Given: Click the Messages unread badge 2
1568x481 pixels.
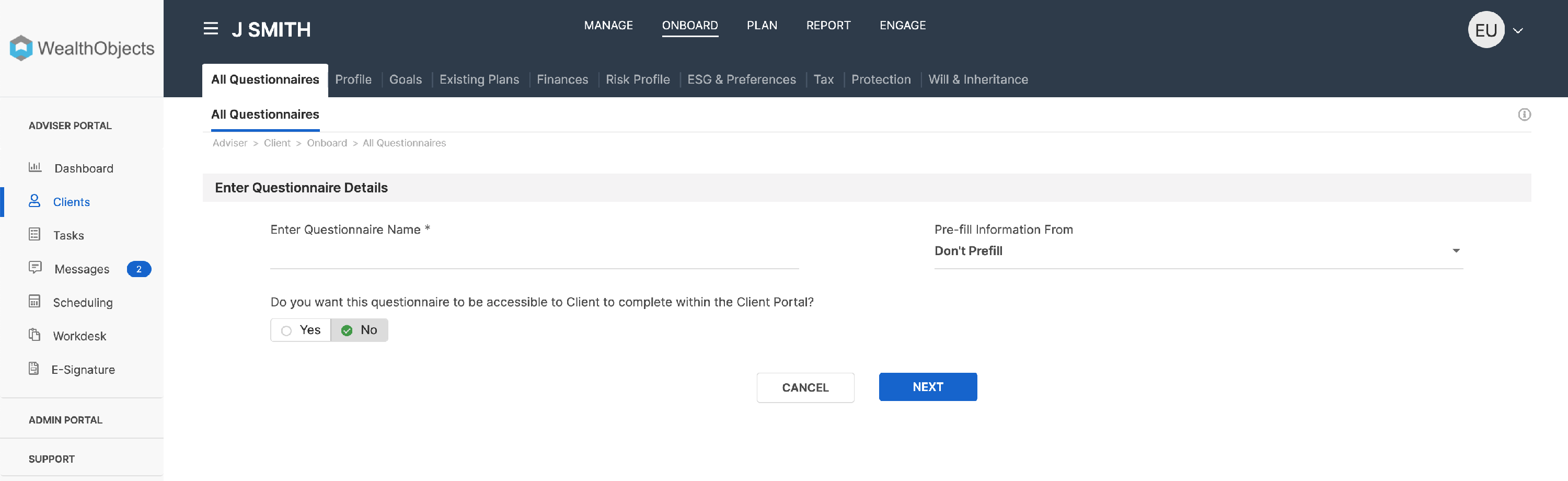Looking at the screenshot, I should [139, 269].
